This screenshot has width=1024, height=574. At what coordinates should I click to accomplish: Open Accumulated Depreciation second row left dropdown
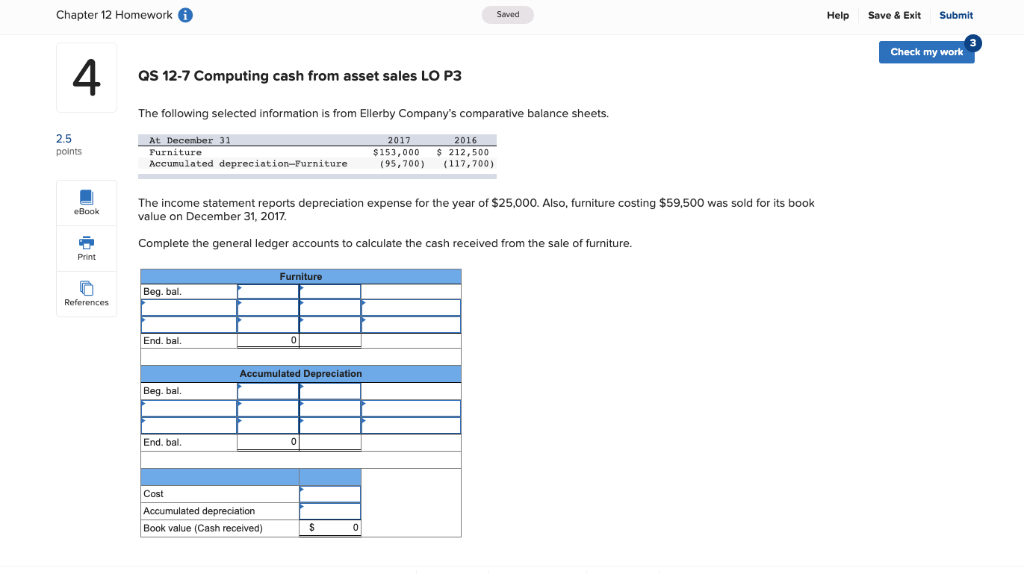click(x=189, y=408)
